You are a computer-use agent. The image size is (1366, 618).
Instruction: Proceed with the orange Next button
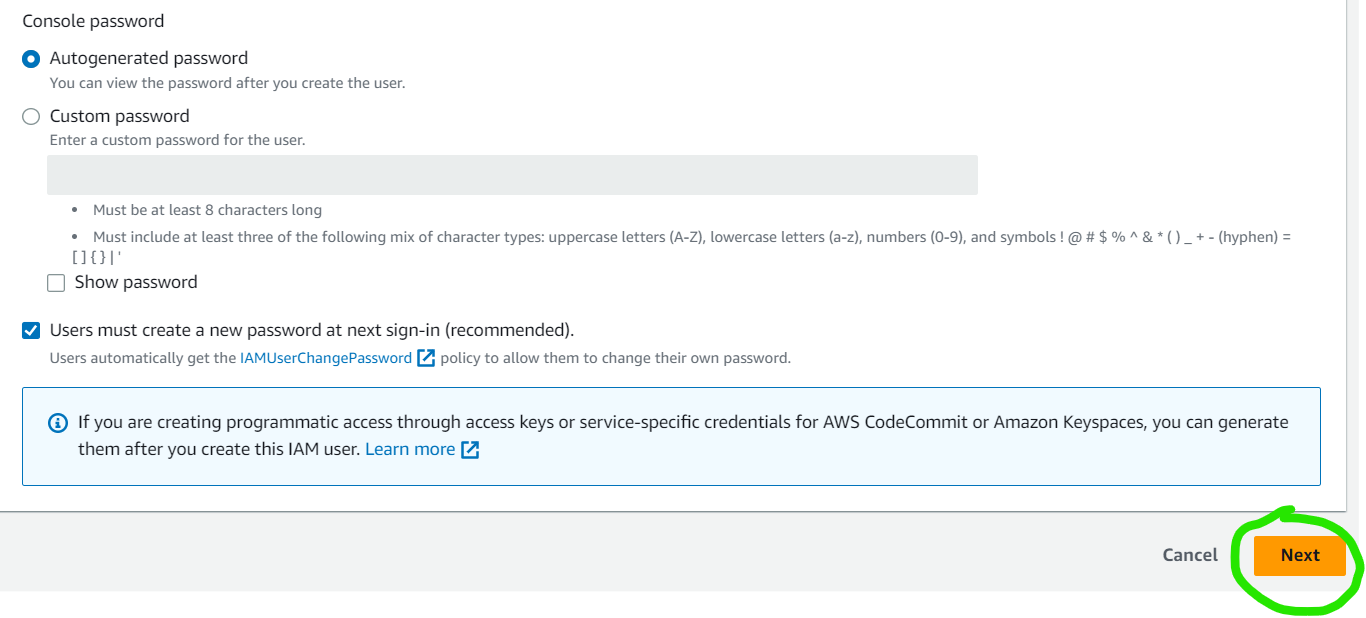[1300, 555]
